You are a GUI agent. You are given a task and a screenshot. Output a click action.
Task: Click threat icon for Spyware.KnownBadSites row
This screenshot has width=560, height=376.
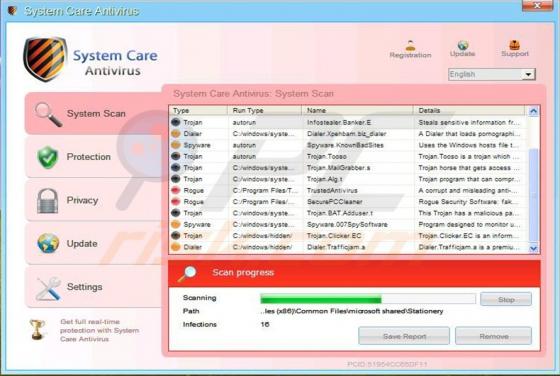tap(175, 145)
